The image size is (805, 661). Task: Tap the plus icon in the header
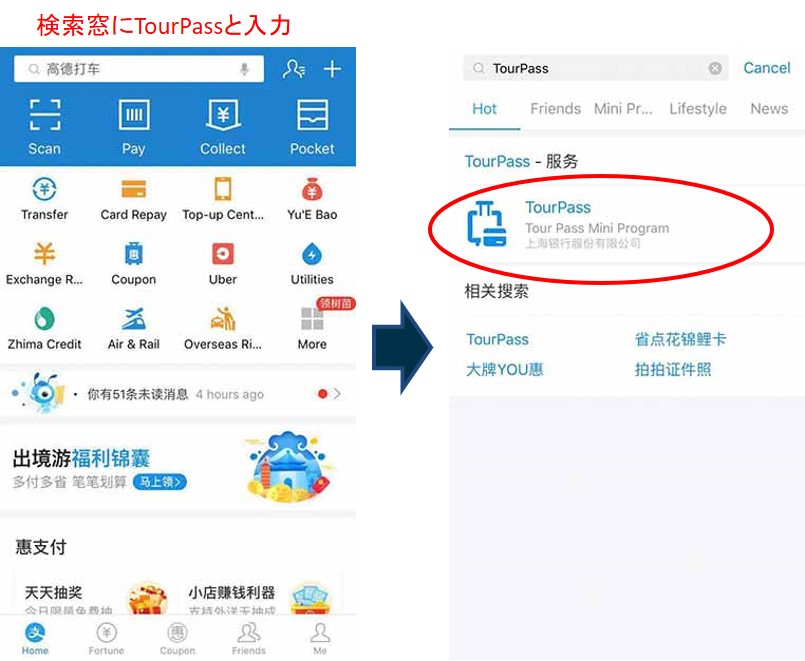(x=332, y=69)
